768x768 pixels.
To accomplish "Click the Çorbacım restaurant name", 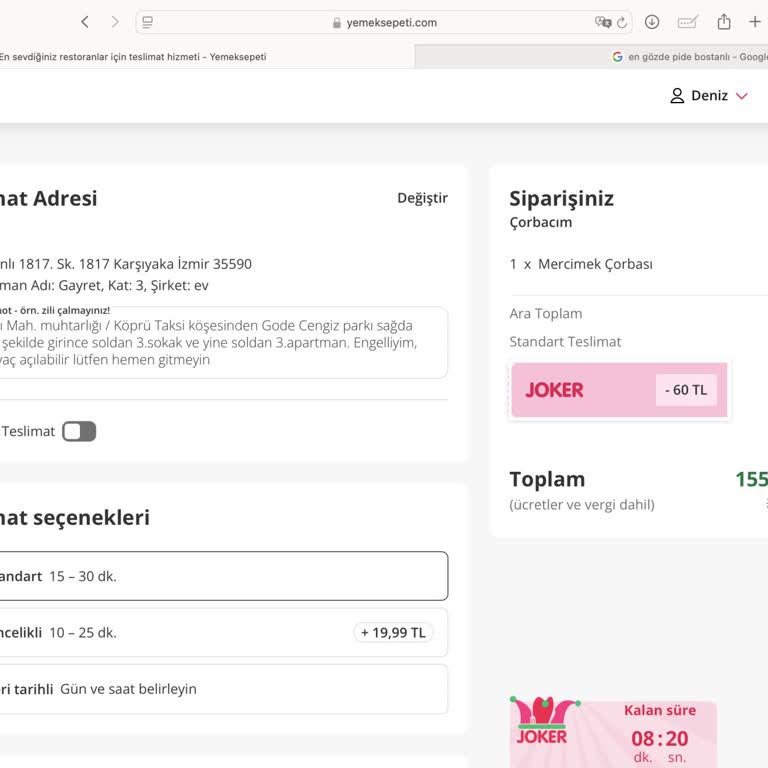I will 541,222.
